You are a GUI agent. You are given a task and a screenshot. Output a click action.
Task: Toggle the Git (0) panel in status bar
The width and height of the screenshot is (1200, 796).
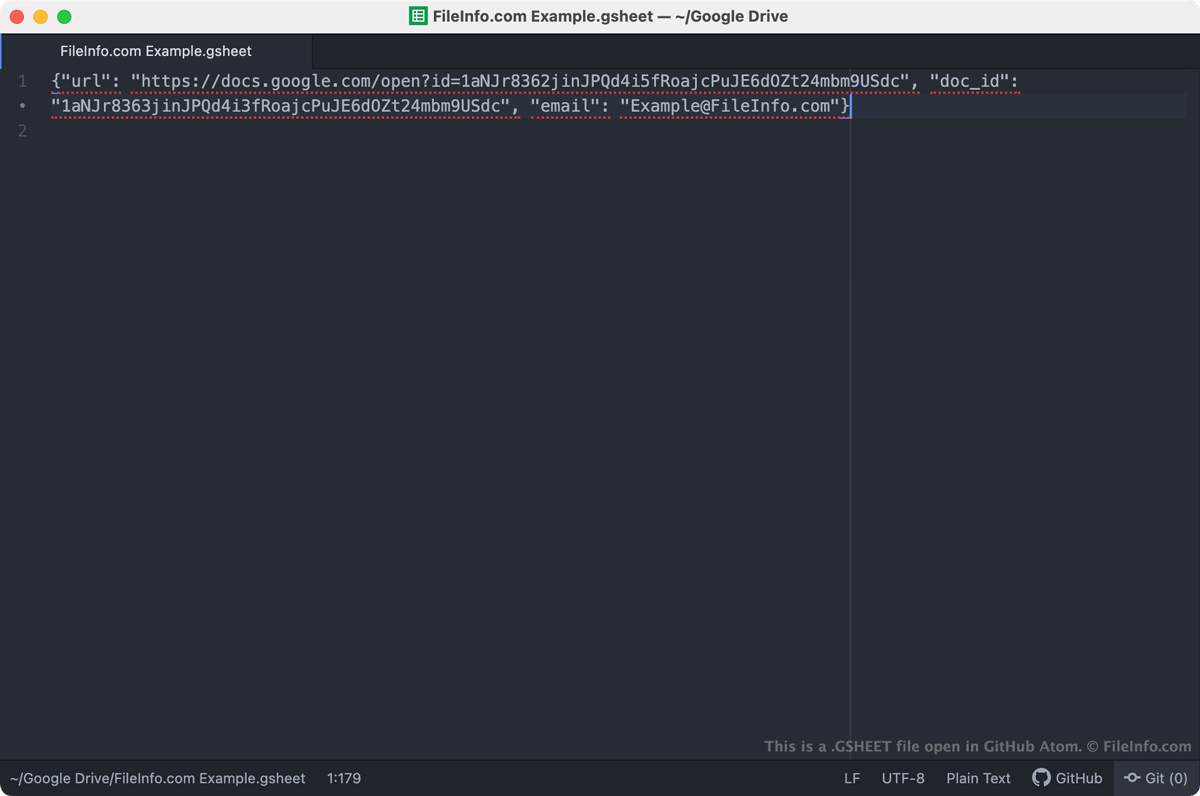[x=1155, y=778]
